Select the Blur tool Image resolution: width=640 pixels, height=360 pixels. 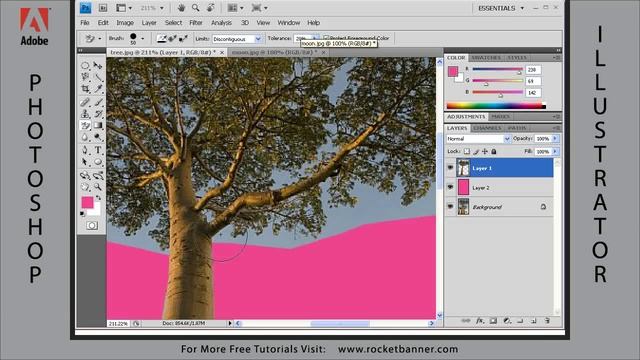click(85, 137)
